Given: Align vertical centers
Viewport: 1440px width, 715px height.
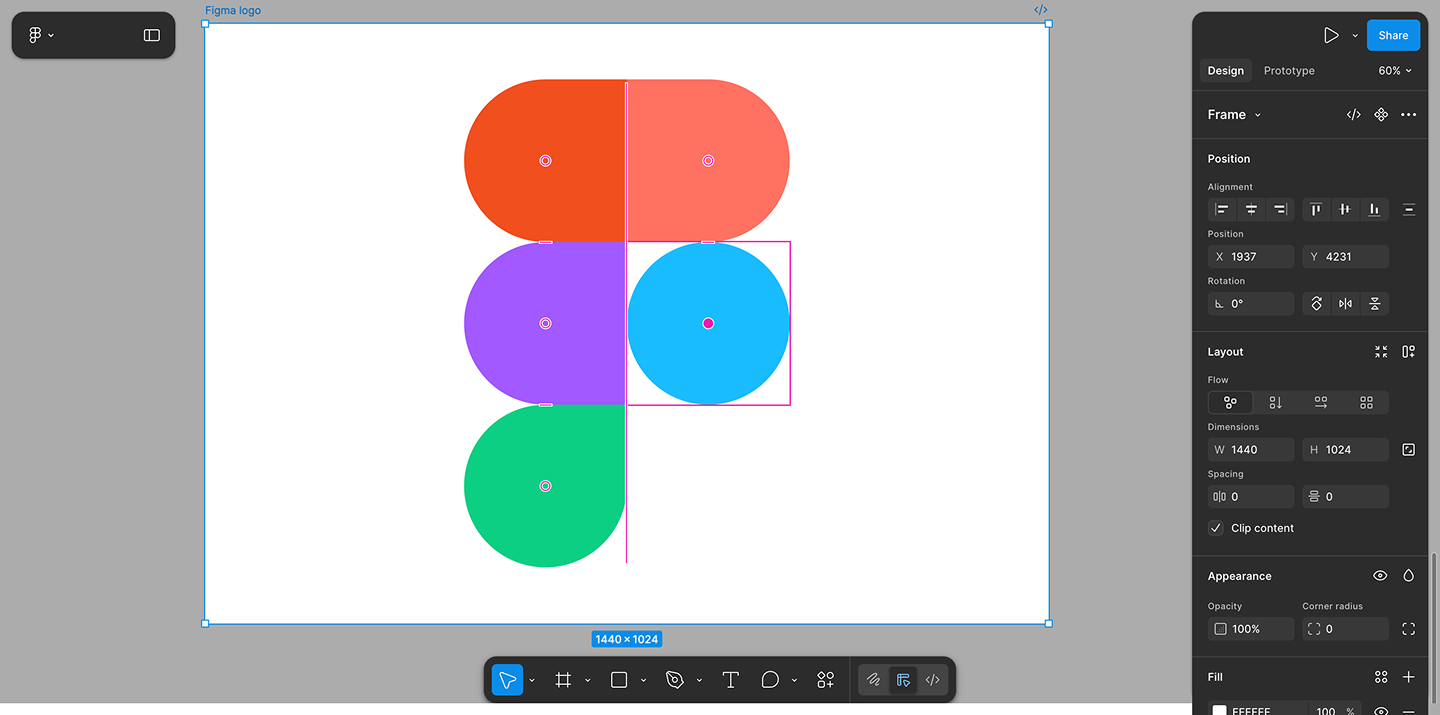Looking at the screenshot, I should (1345, 210).
